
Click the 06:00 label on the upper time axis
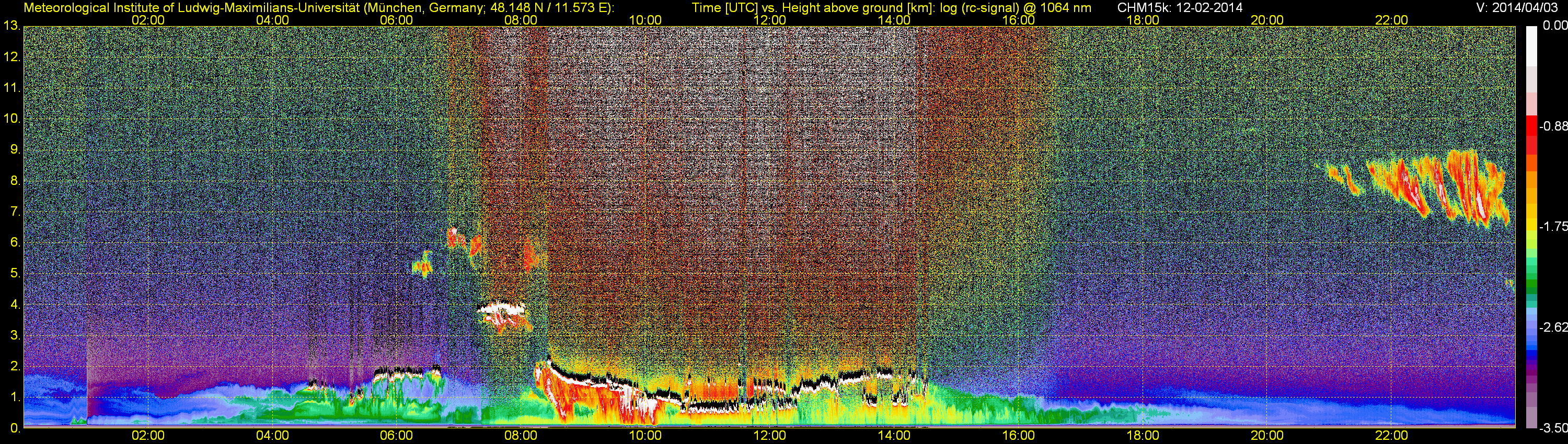(396, 20)
